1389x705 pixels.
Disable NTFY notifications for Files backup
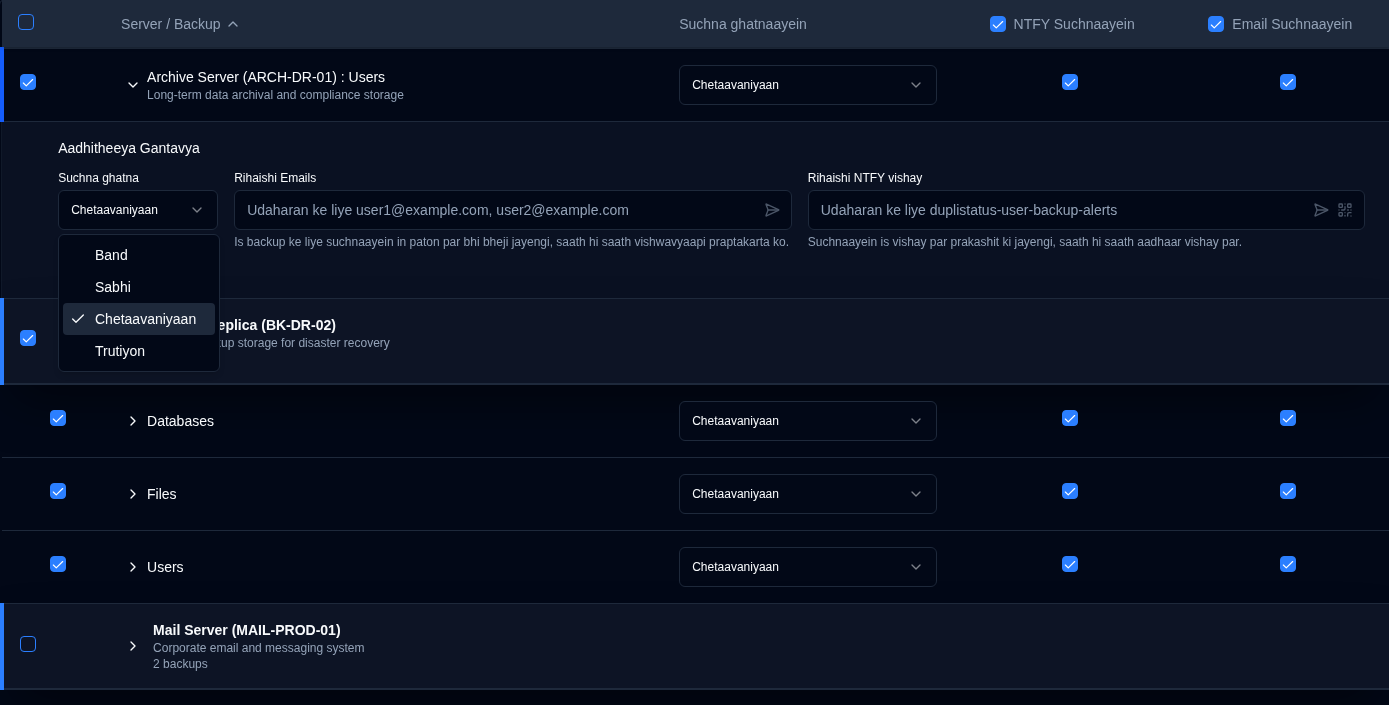(1070, 491)
